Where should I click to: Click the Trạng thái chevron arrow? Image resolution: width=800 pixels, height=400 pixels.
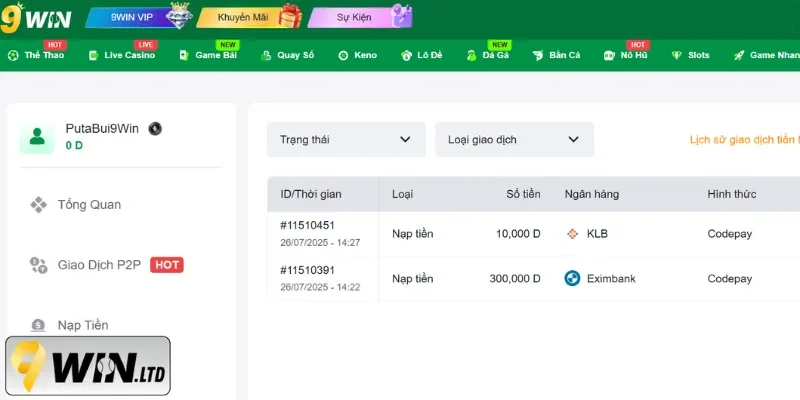coord(405,139)
